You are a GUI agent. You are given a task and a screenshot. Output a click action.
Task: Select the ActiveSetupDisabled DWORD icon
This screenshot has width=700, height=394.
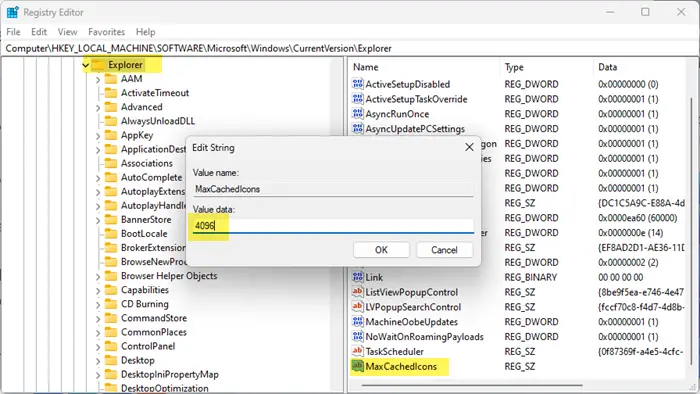point(358,84)
